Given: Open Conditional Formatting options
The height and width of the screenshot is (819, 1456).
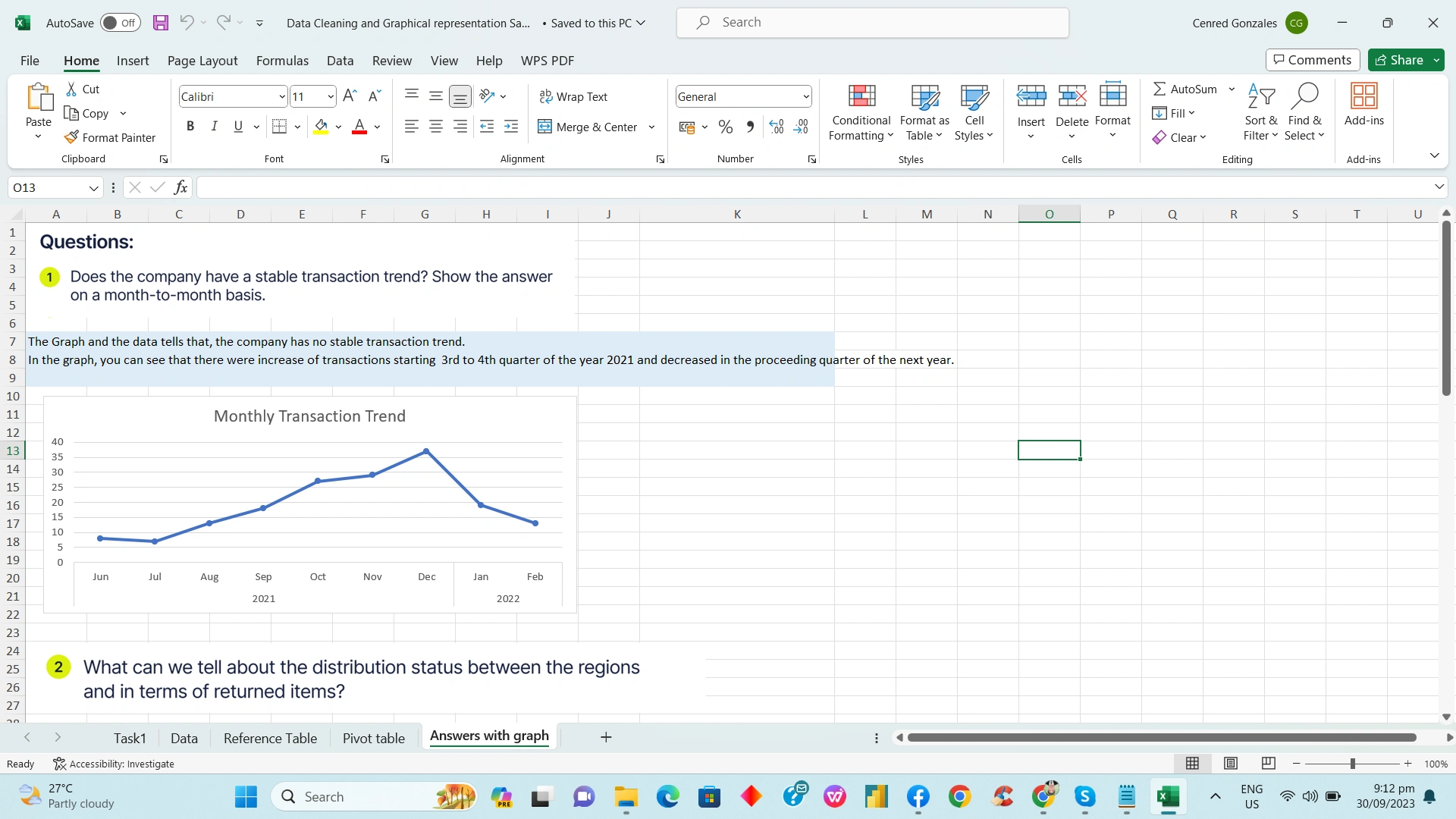Looking at the screenshot, I should pyautogui.click(x=860, y=112).
